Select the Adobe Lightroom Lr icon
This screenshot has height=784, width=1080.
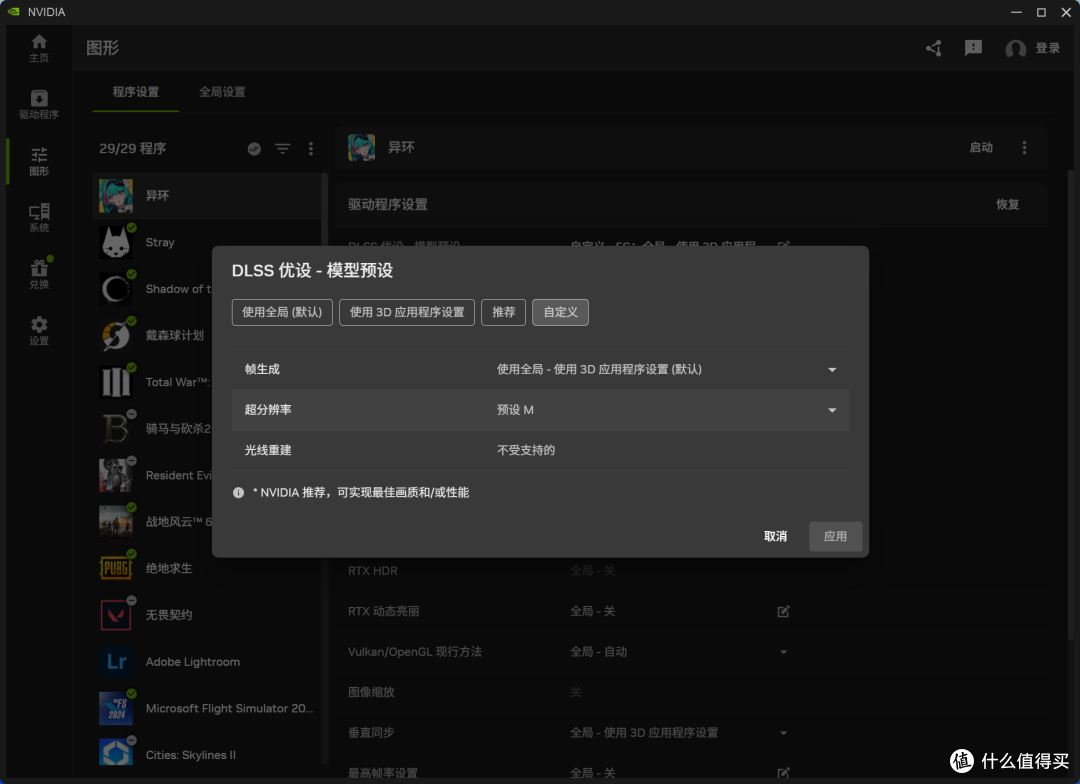pyautogui.click(x=116, y=662)
